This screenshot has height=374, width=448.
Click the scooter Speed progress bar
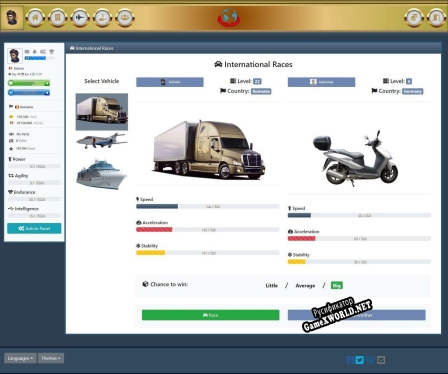[359, 215]
